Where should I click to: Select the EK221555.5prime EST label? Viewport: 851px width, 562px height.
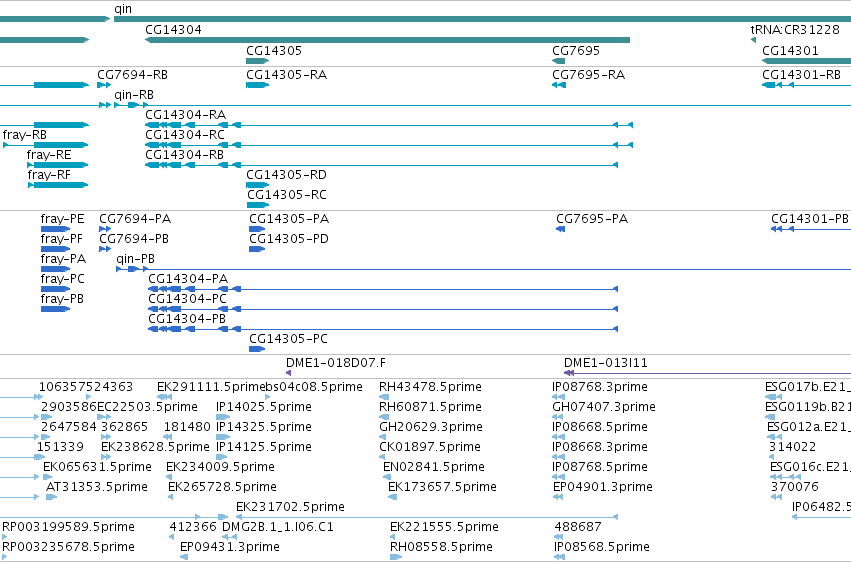[x=444, y=527]
